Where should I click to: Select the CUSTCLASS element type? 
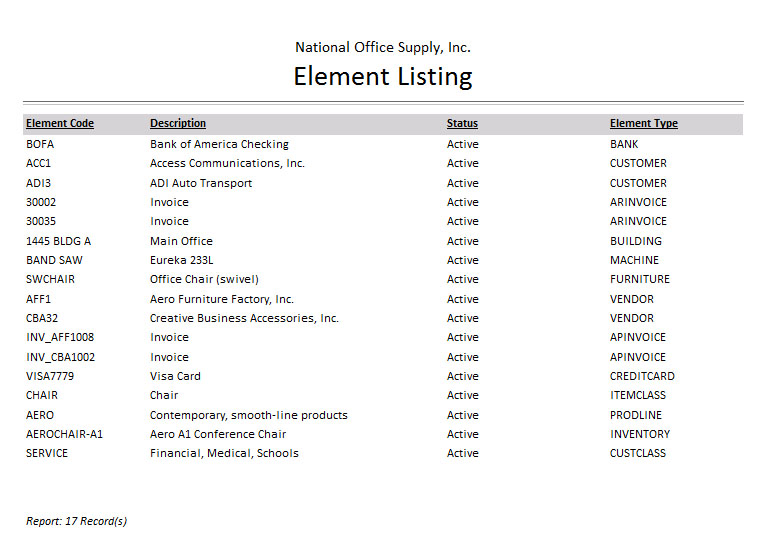(638, 453)
